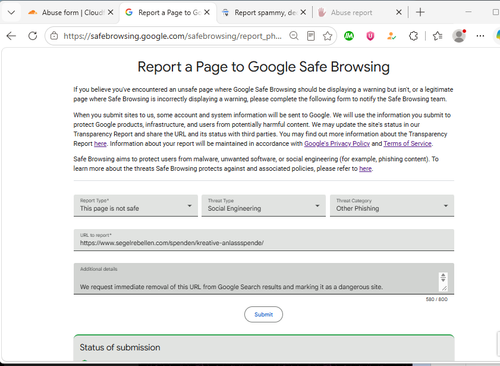Screen dimensions: 500x366
Task: Close the Report a Page tab
Action: click(207, 12)
